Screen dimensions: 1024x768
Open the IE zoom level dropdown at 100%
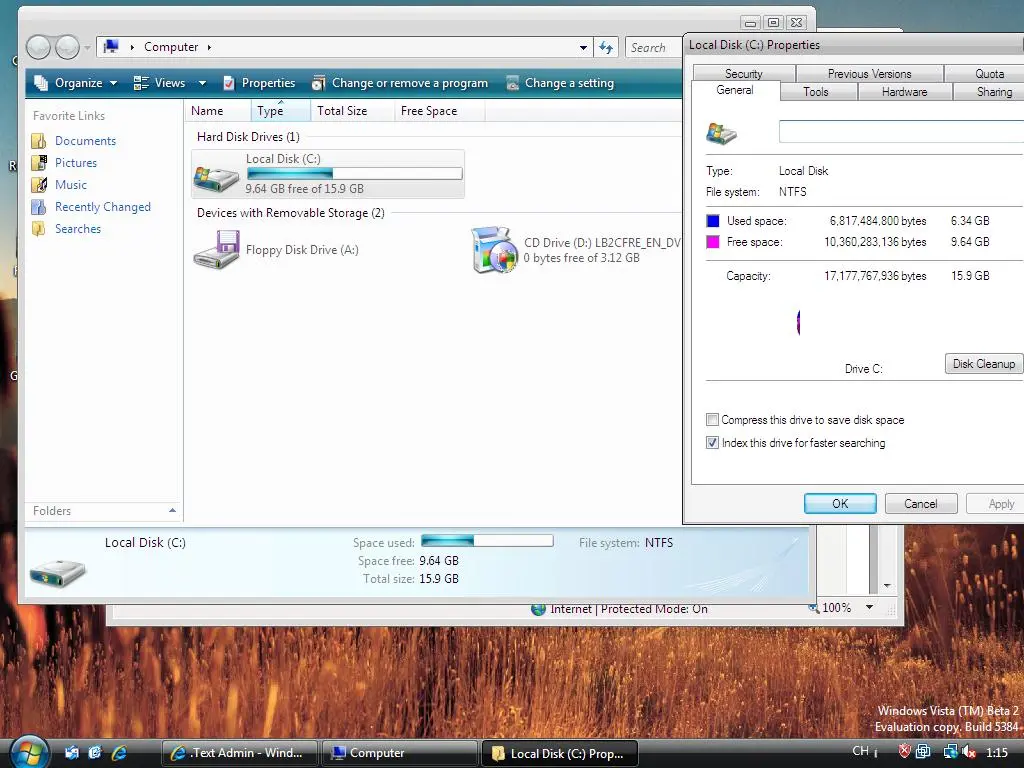point(869,607)
